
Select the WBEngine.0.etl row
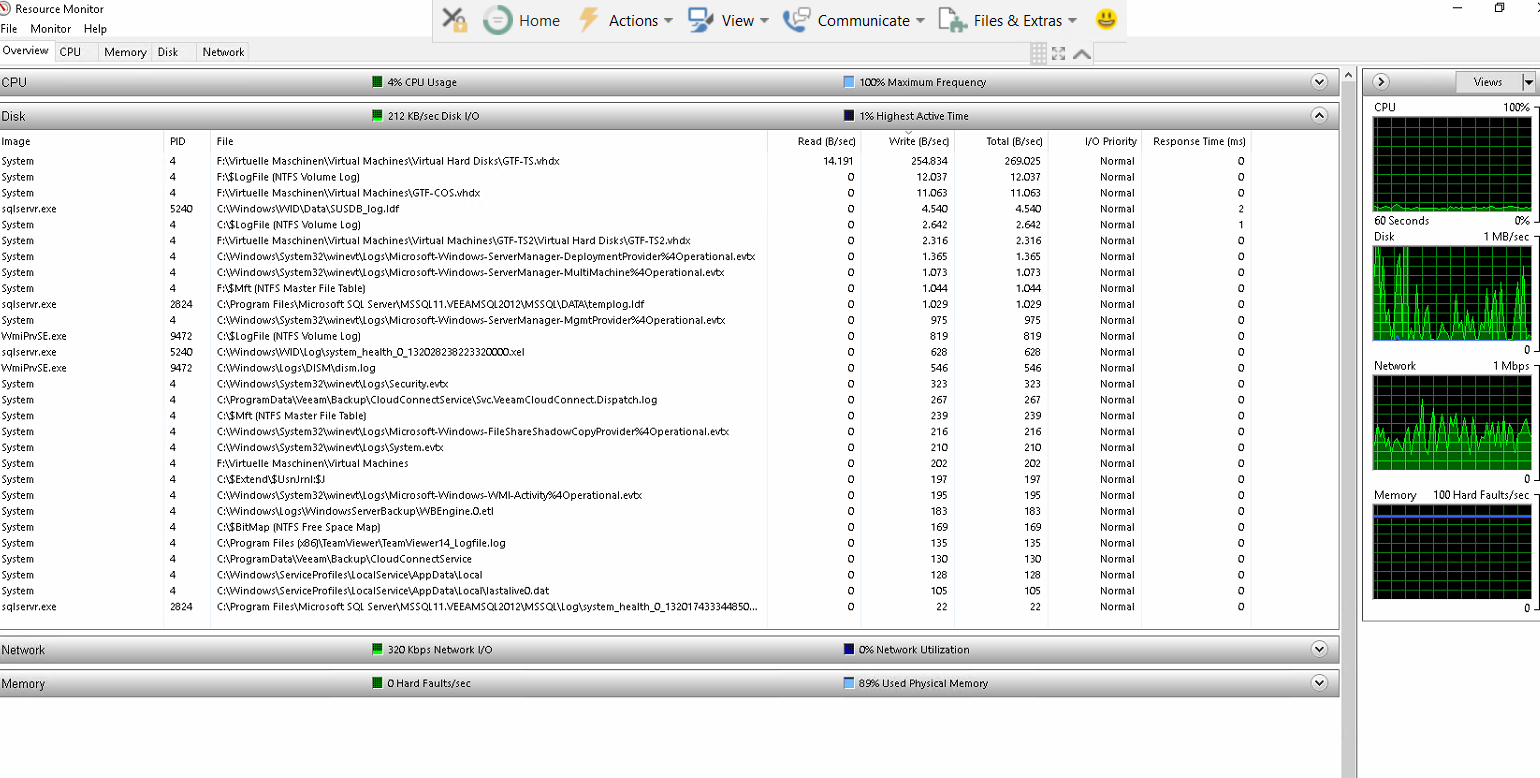625,511
